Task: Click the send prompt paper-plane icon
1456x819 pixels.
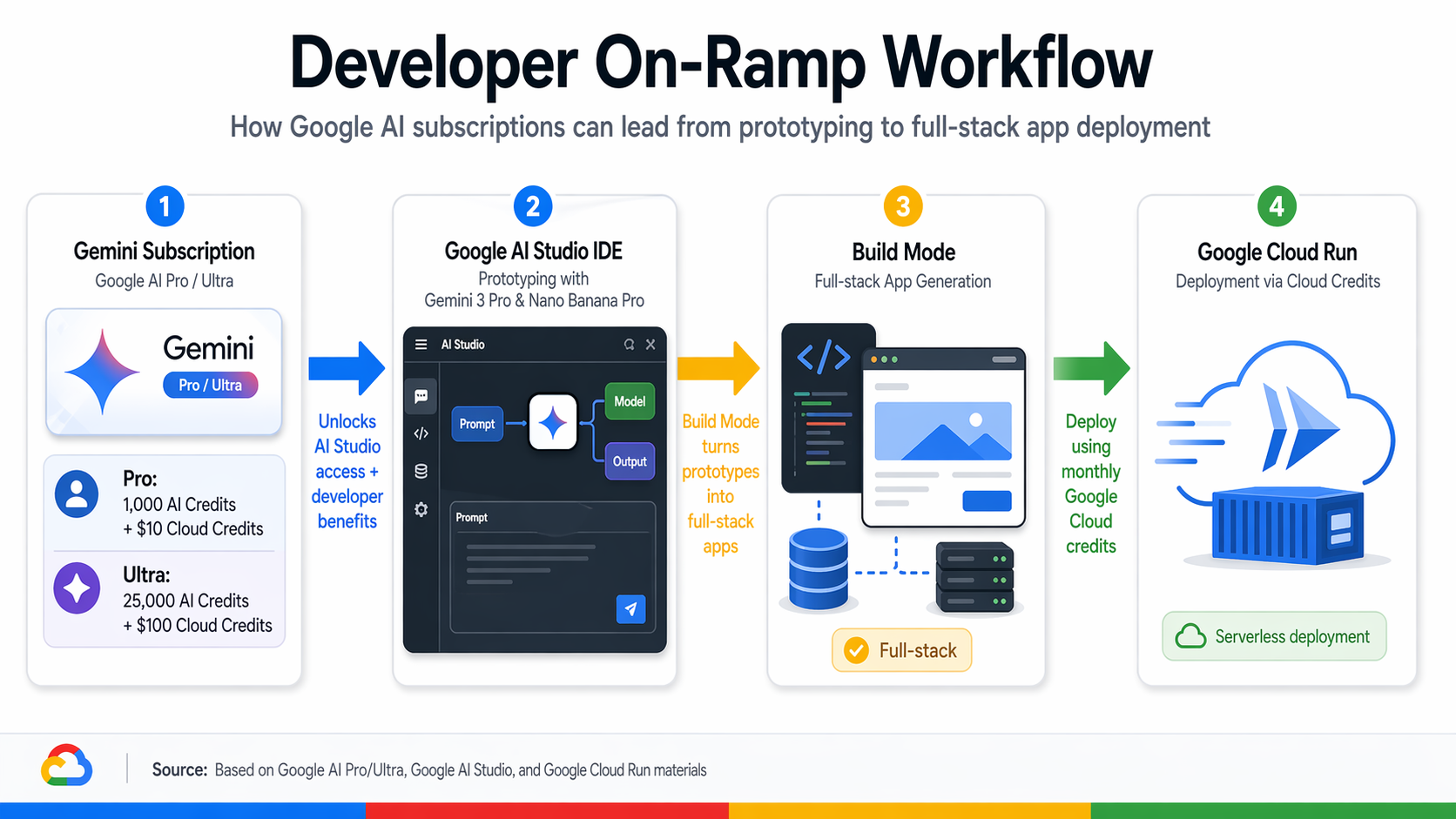Action: click(x=631, y=609)
